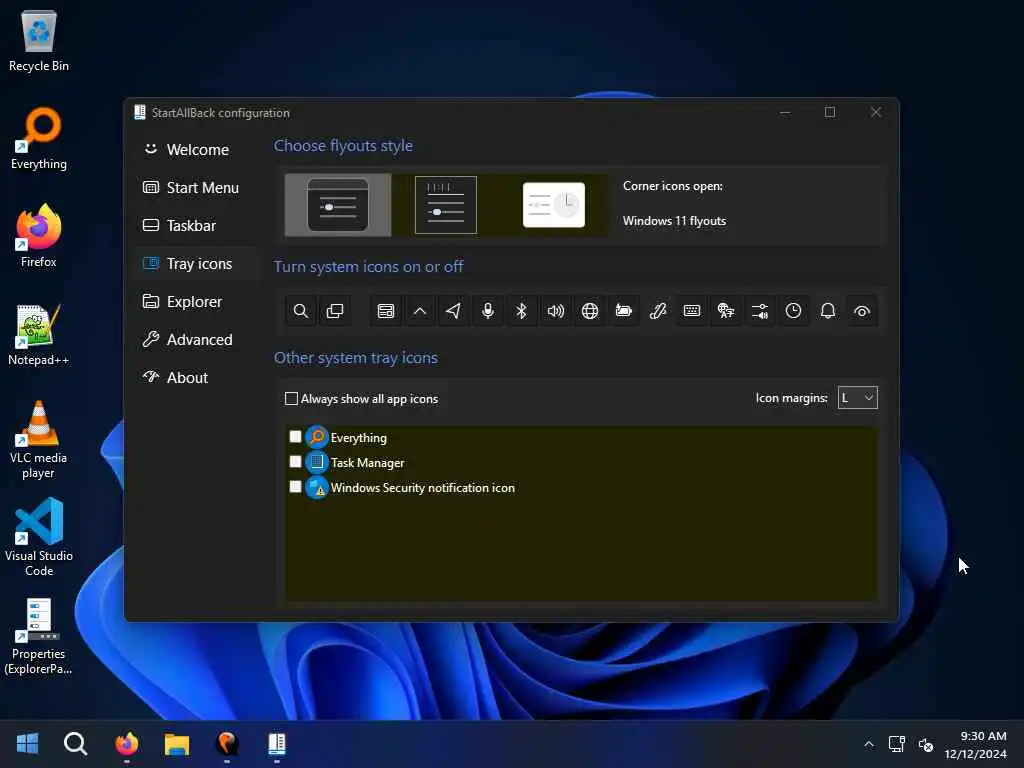Toggle the Pen menu system icon
The height and width of the screenshot is (768, 1024).
(x=658, y=311)
